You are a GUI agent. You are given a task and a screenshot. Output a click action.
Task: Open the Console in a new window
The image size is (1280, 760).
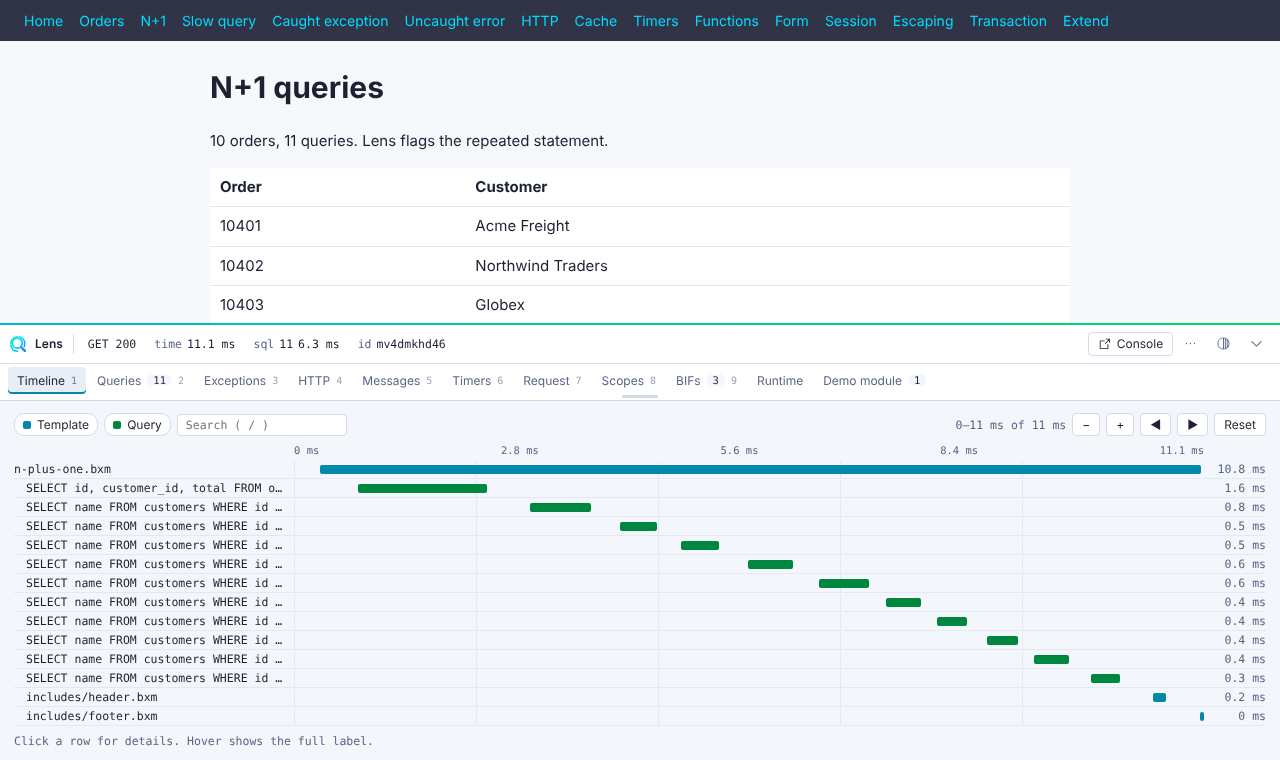pos(1130,344)
